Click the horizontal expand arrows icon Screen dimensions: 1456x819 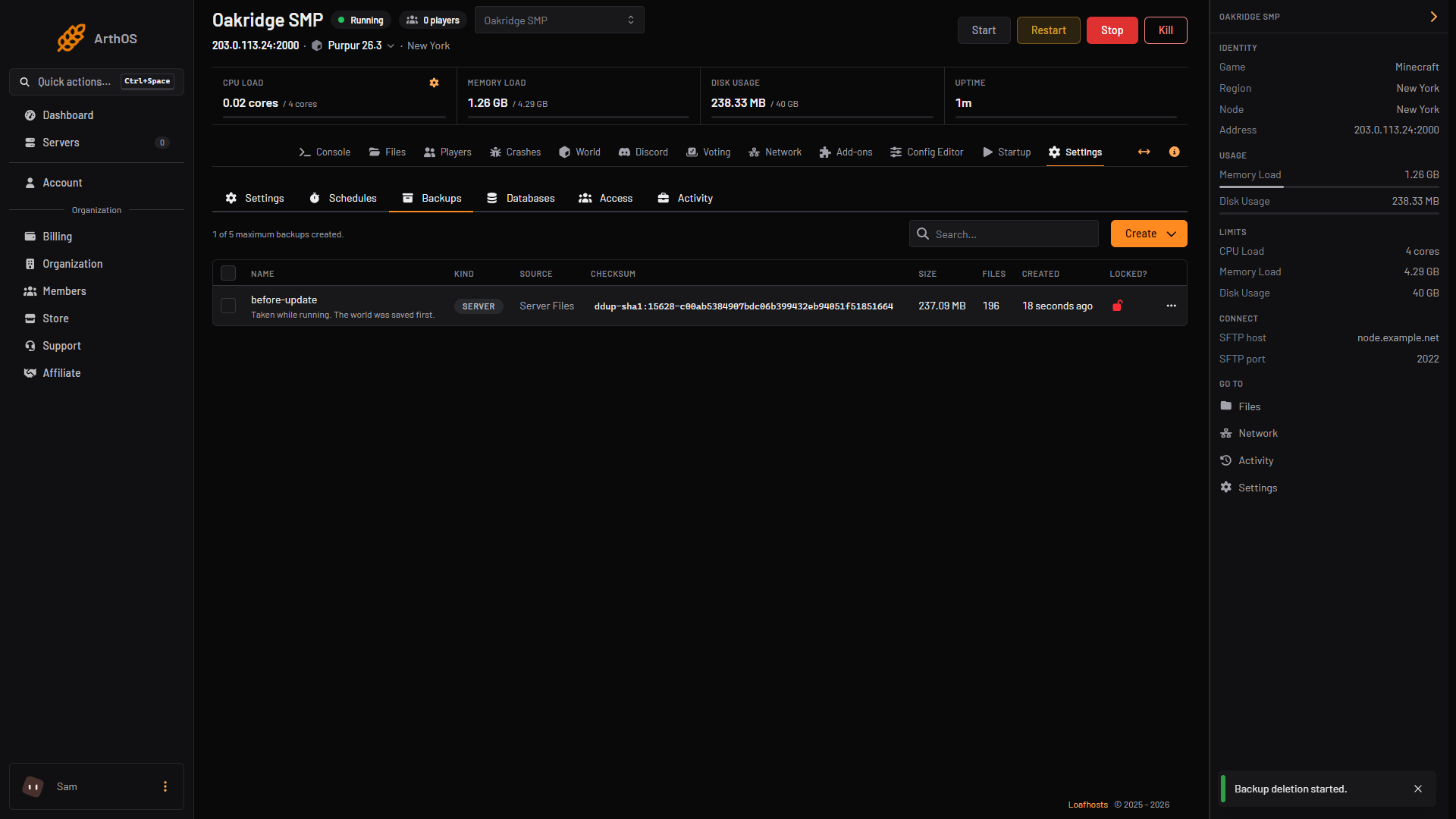coord(1144,152)
